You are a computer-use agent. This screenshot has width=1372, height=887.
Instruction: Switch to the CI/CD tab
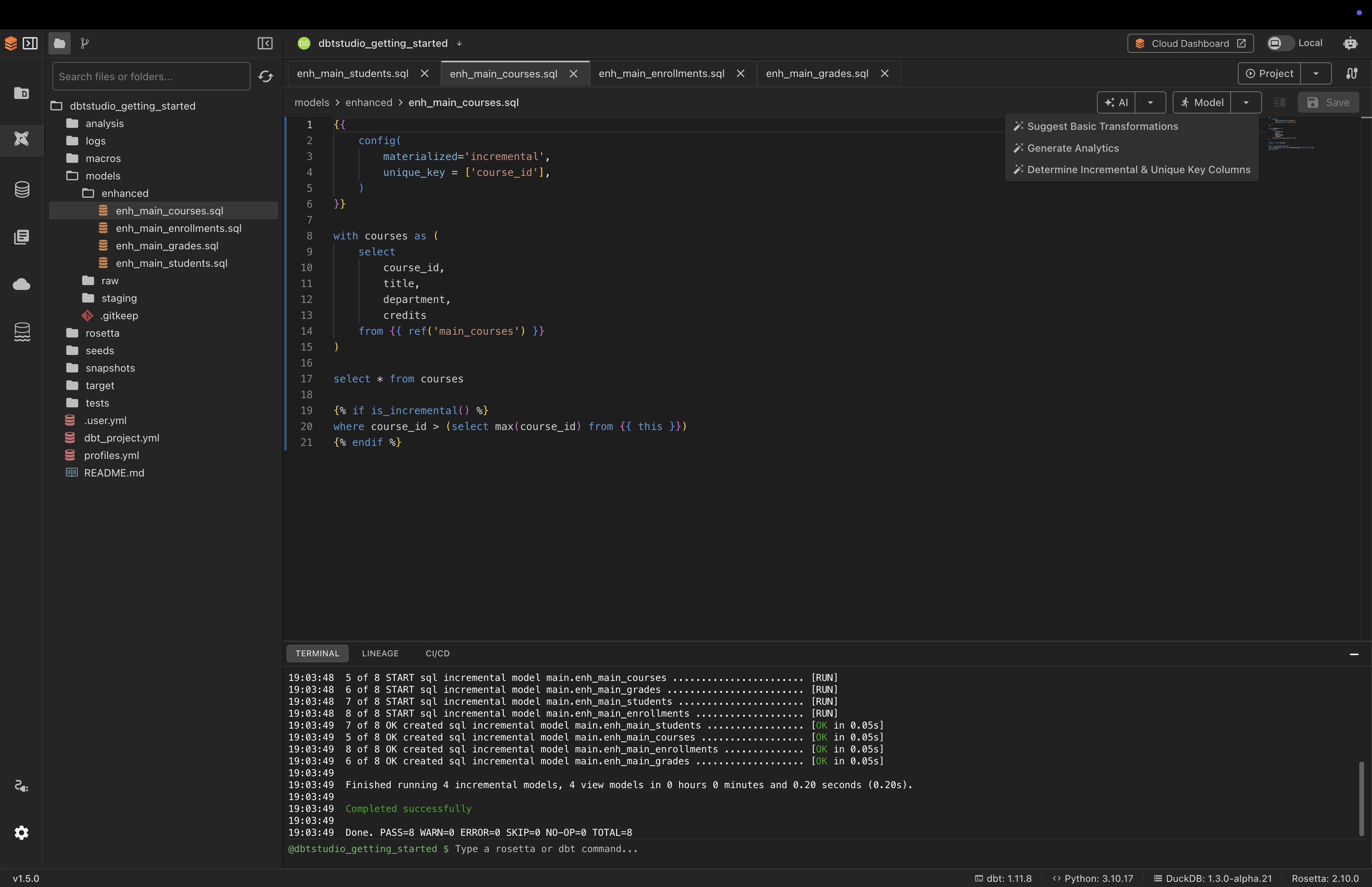pos(437,653)
